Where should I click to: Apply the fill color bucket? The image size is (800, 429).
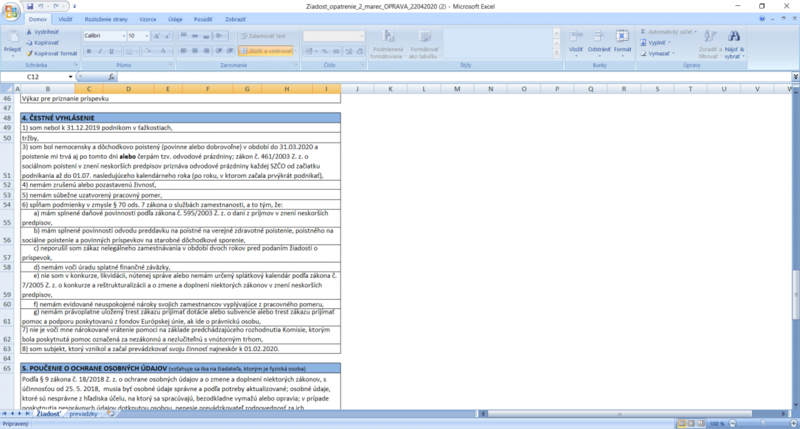point(147,51)
